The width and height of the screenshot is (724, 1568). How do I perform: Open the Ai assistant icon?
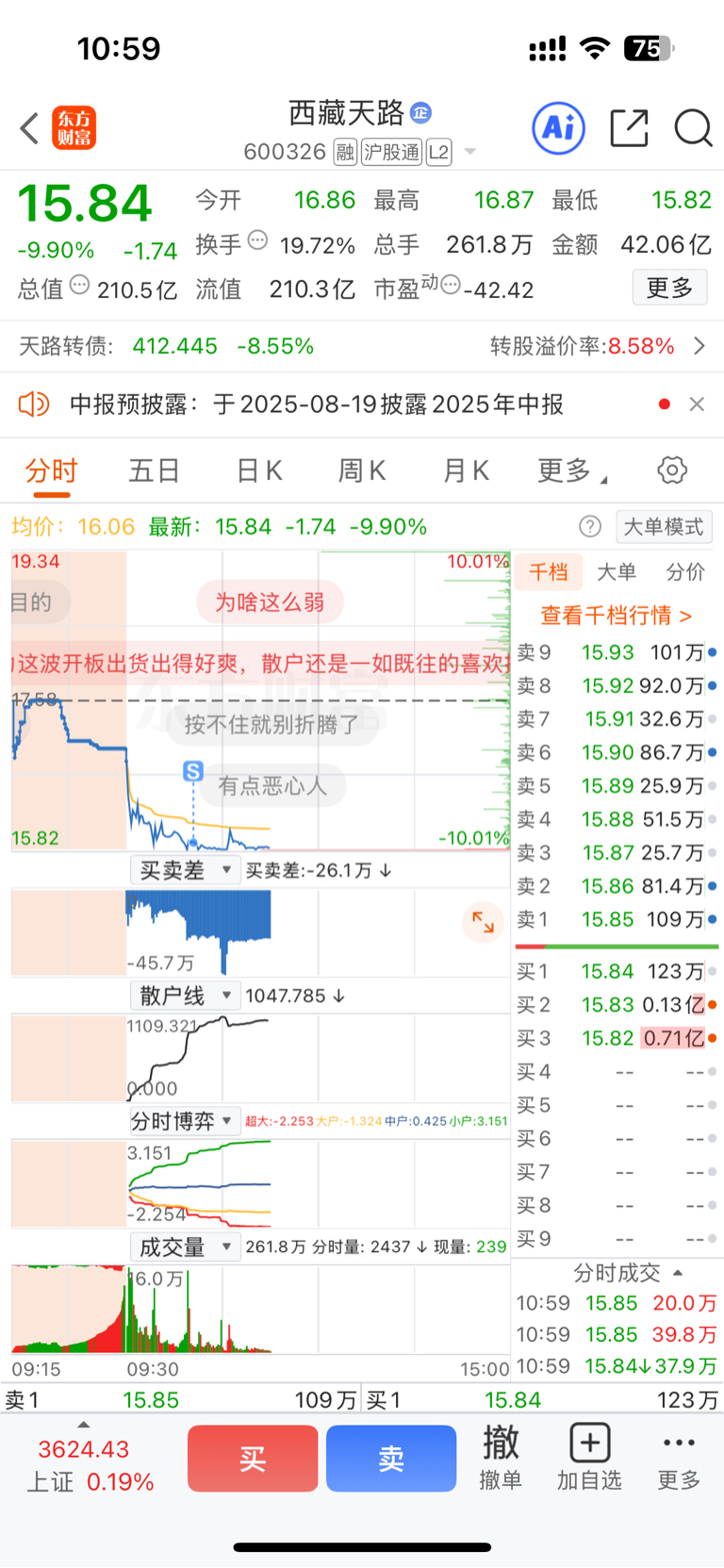[558, 128]
